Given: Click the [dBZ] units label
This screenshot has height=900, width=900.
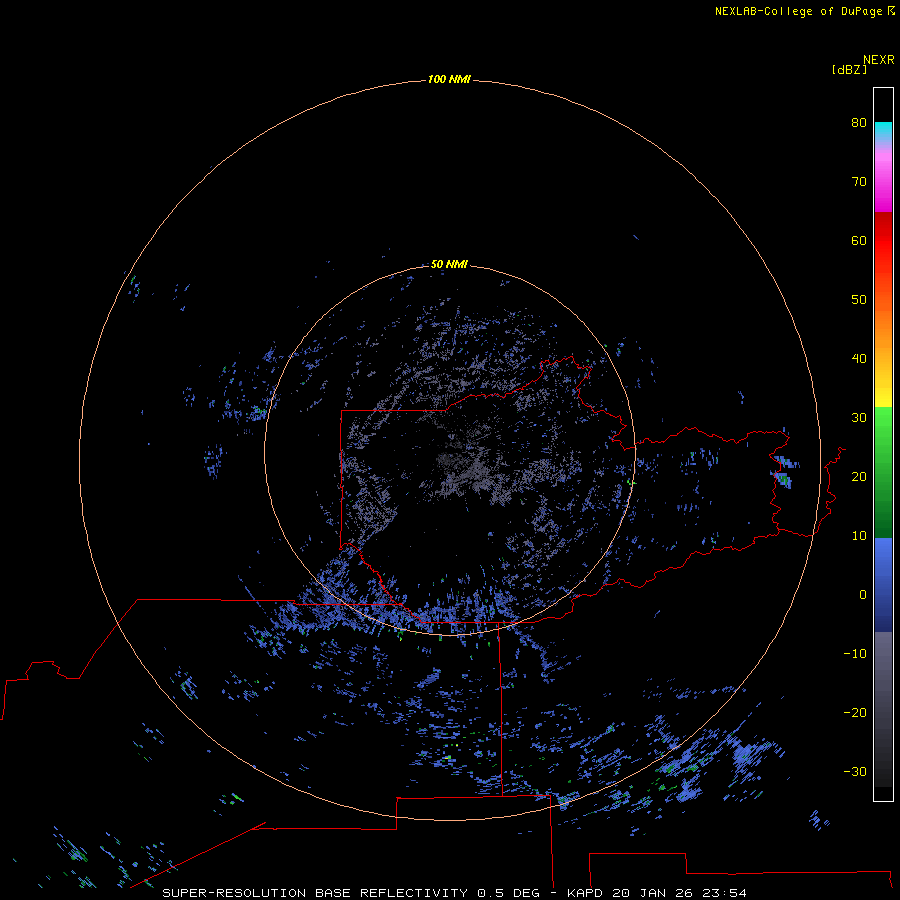Looking at the screenshot, I should [x=849, y=70].
